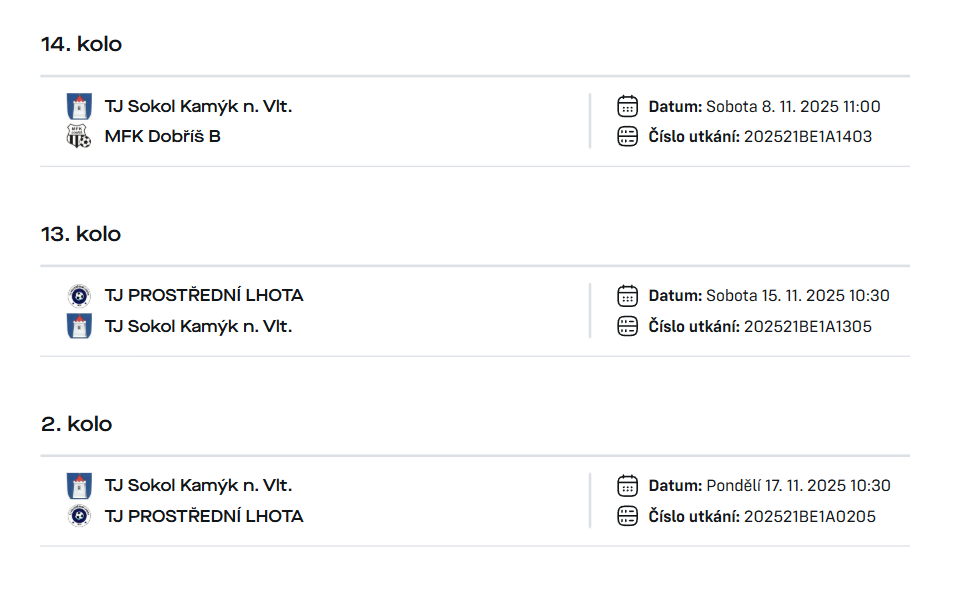Select the 13. kolo heading
Image resolution: width=955 pixels, height=601 pixels.
[x=81, y=234]
